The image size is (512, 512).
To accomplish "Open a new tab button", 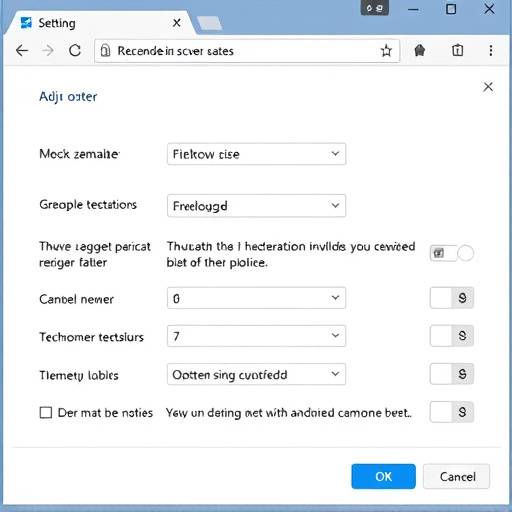I will pyautogui.click(x=209, y=23).
